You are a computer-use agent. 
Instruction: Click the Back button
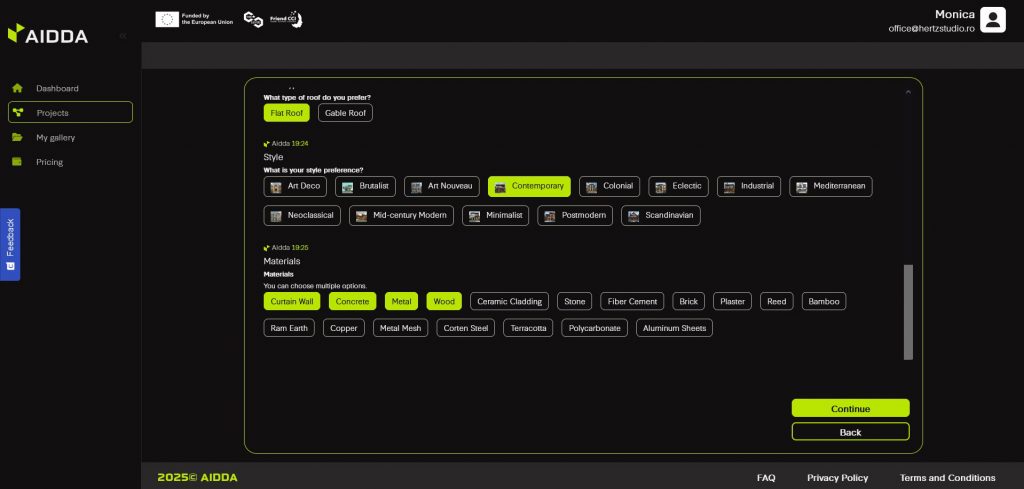850,432
